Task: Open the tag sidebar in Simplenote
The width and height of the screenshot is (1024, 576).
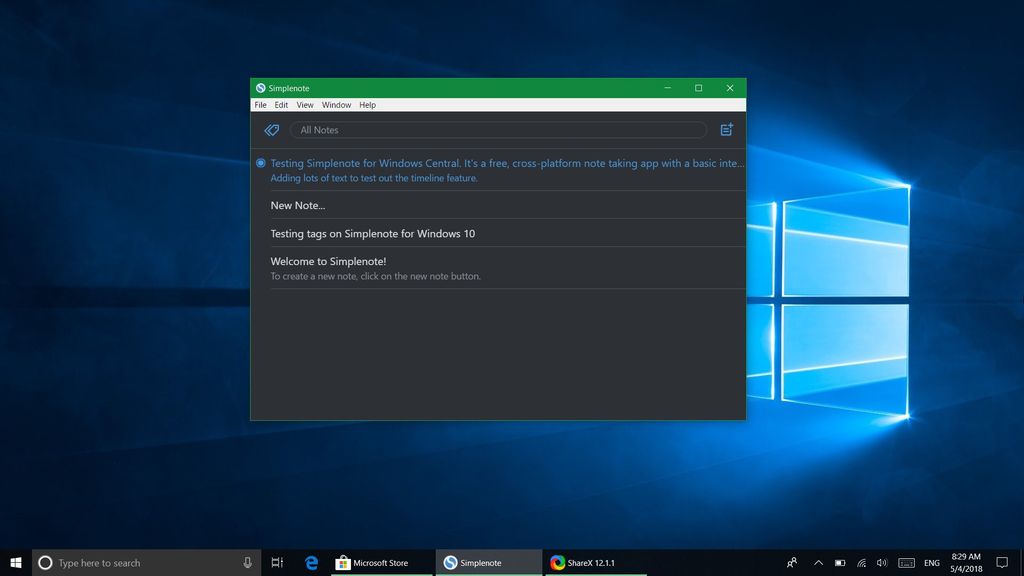Action: (x=270, y=129)
